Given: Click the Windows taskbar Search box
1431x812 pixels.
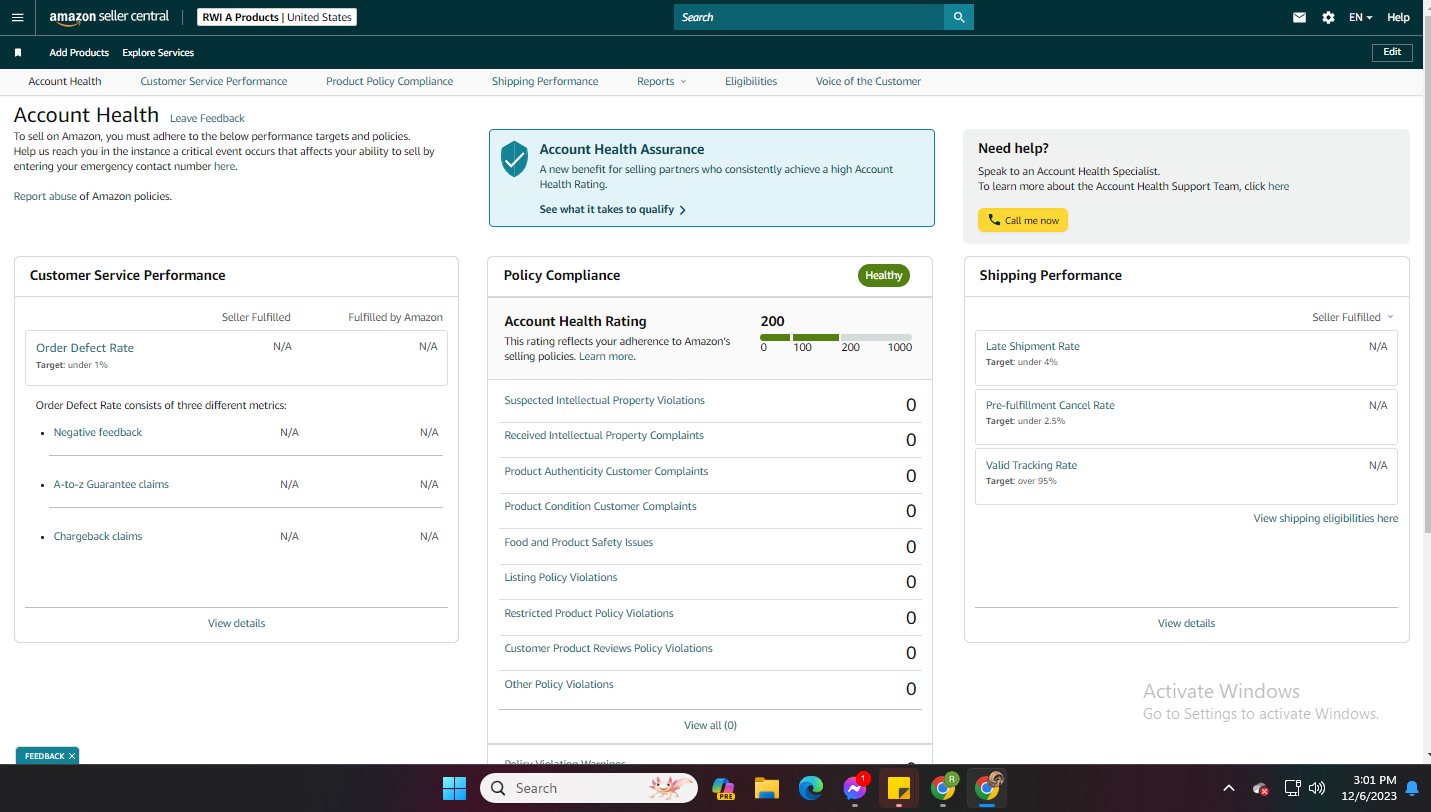Looking at the screenshot, I should pos(590,788).
